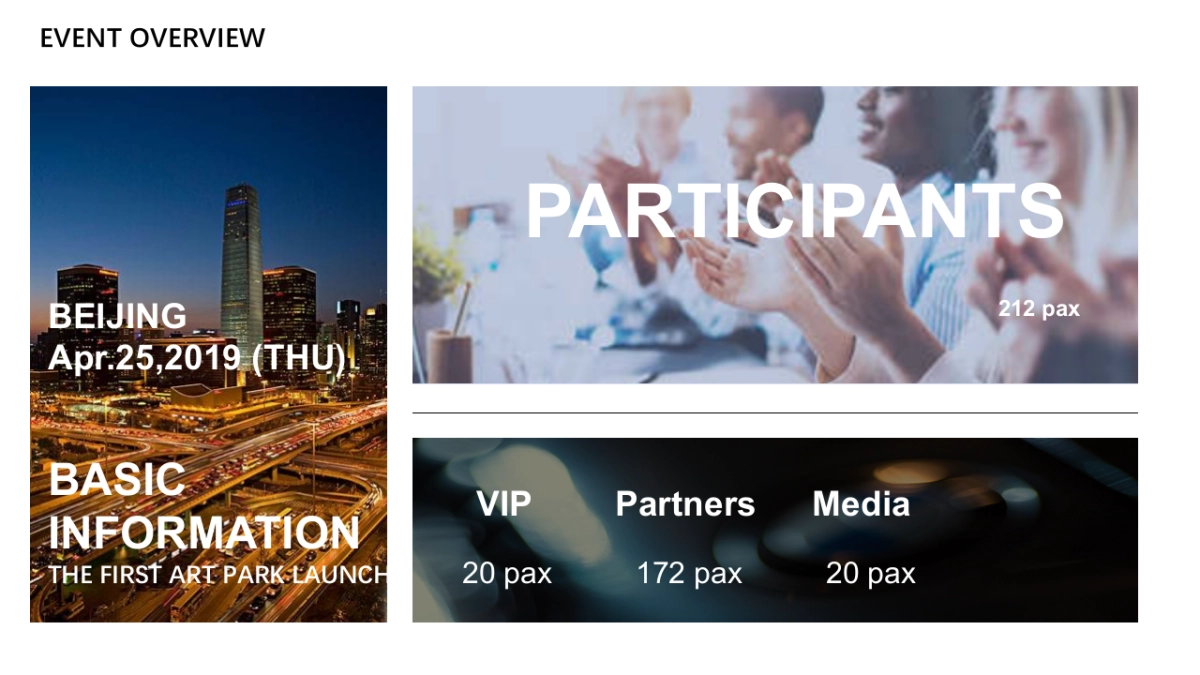The width and height of the screenshot is (1200, 675).
Task: Select the Partners category label
Action: coord(685,503)
